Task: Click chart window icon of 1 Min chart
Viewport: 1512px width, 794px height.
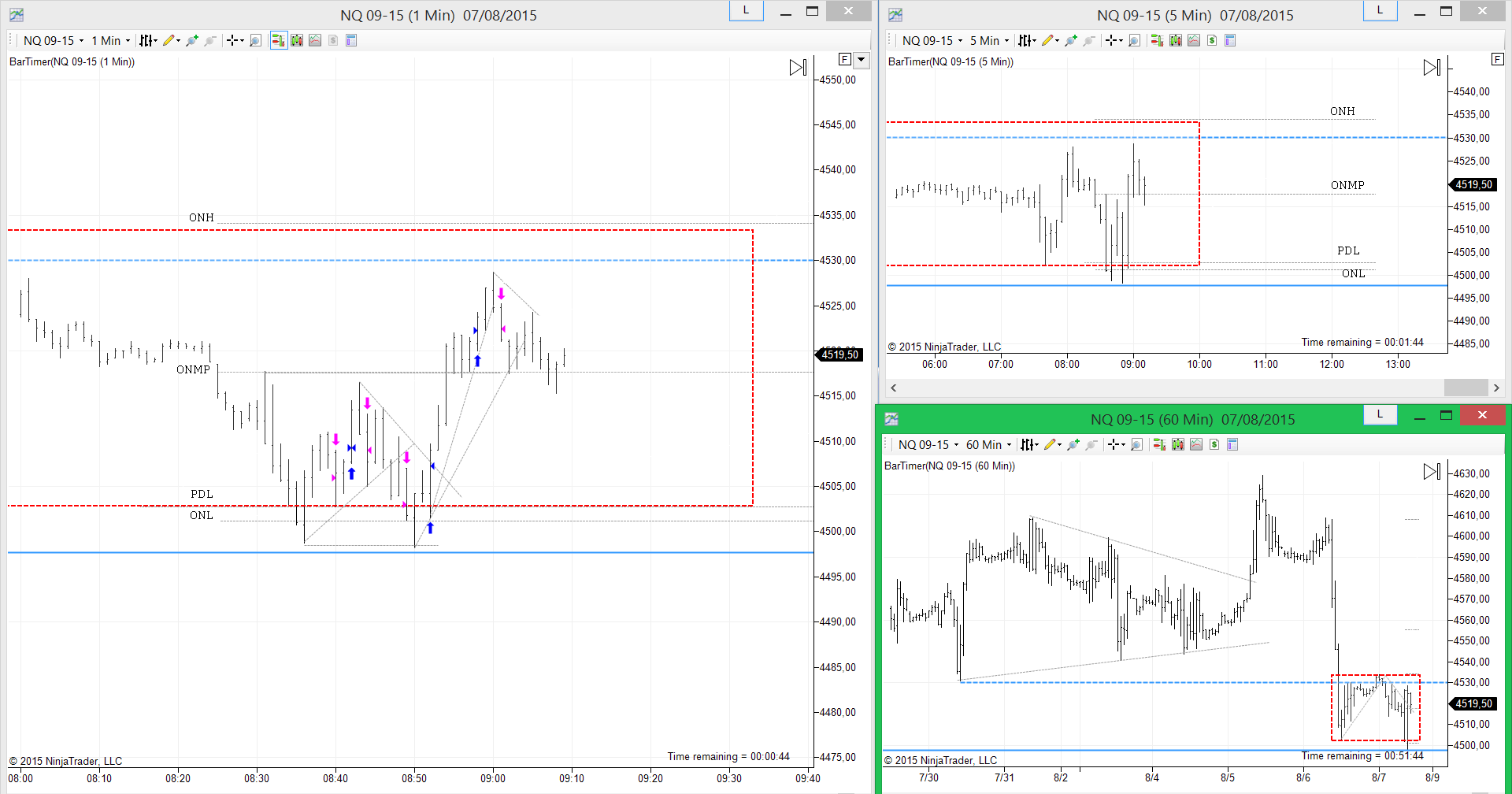Action: (x=17, y=14)
